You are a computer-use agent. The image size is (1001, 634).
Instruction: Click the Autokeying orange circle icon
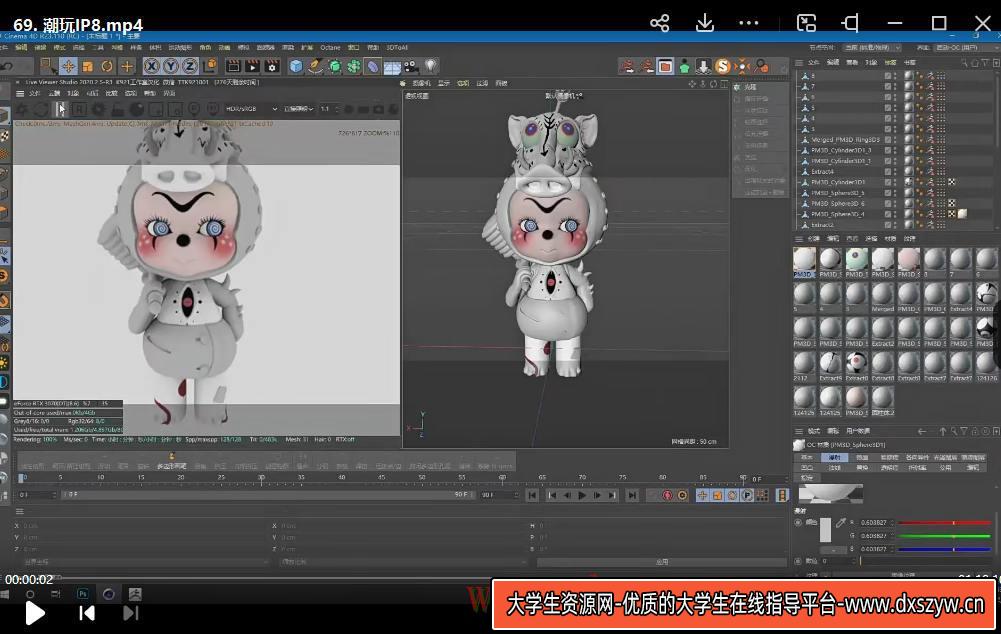[x=682, y=495]
